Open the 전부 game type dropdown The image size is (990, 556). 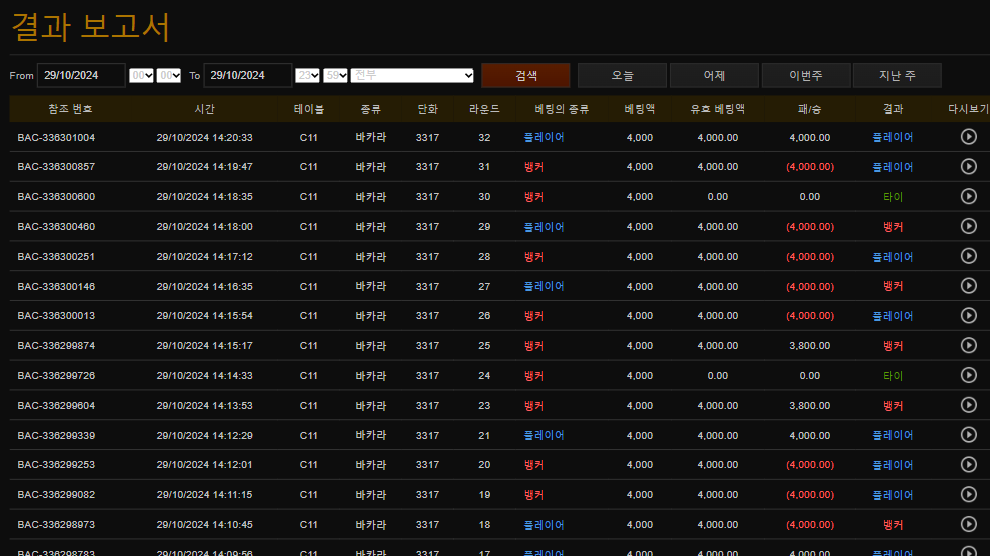click(x=412, y=76)
